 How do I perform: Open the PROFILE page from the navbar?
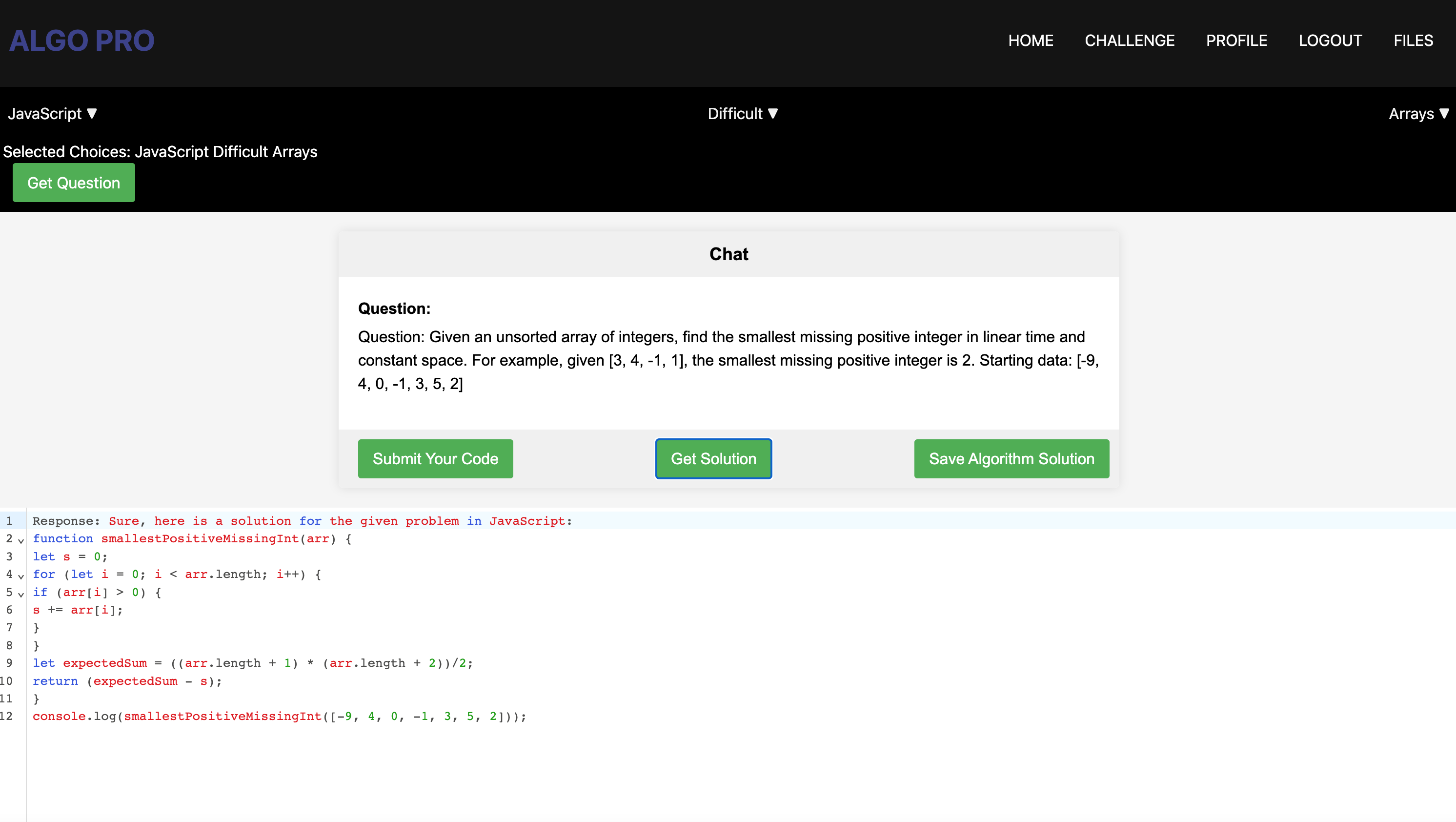pos(1237,40)
